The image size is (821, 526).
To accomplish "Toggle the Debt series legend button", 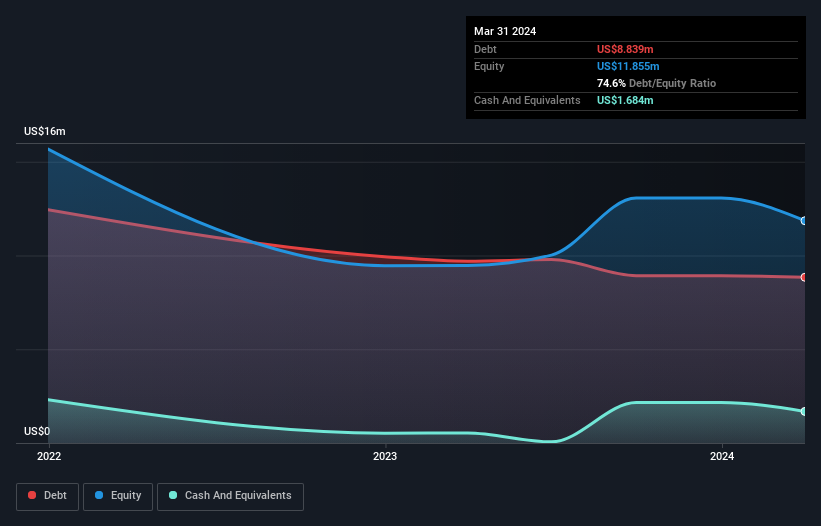I will pyautogui.click(x=47, y=496).
